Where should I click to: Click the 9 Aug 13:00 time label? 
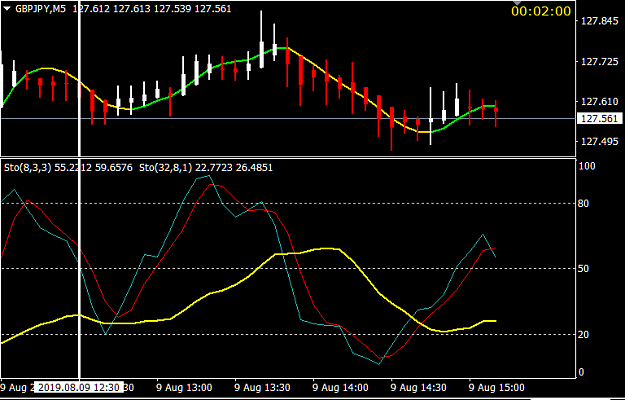[x=184, y=387]
